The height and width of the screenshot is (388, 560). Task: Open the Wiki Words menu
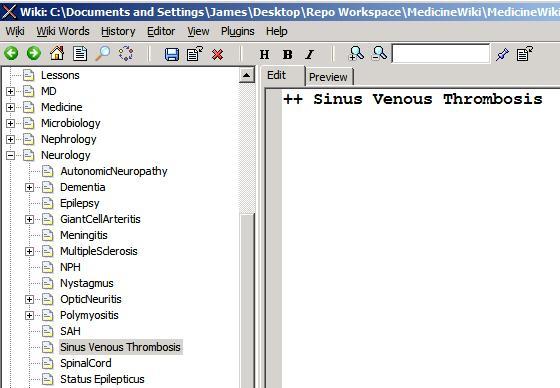[x=63, y=31]
